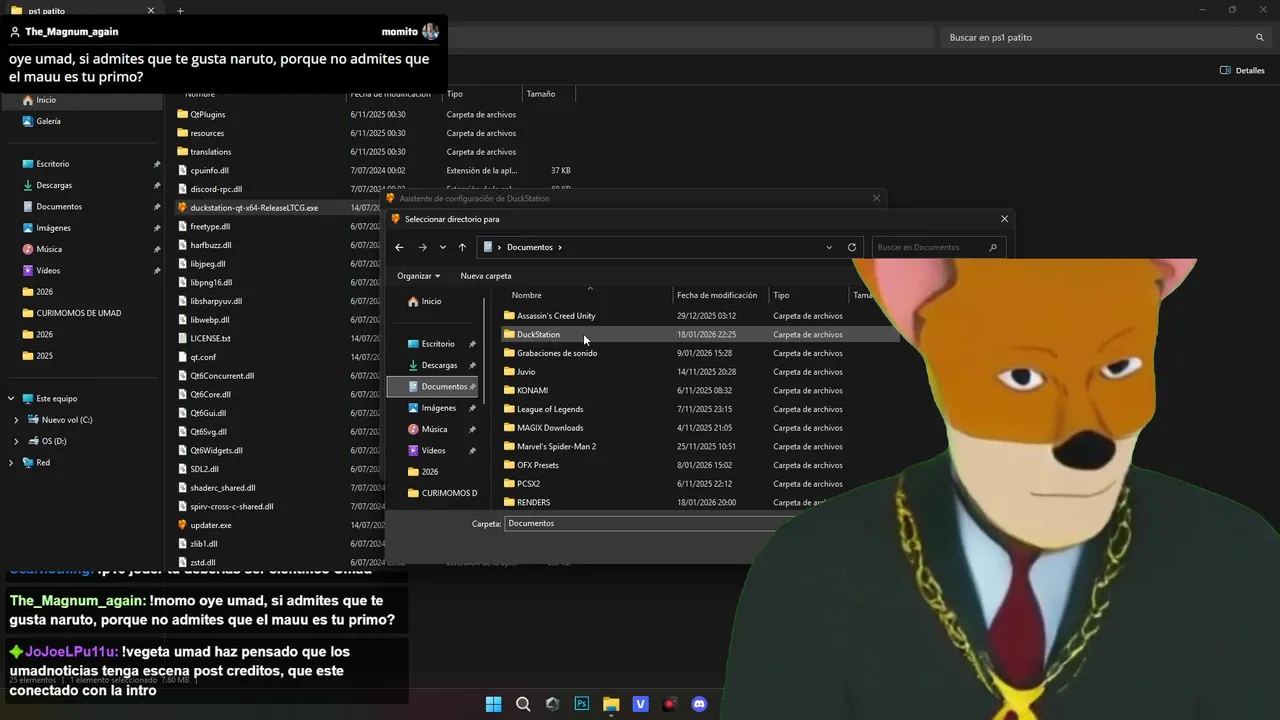Open the search icon in Explorer's Buscar box
This screenshot has width=1280, height=720.
click(1260, 37)
